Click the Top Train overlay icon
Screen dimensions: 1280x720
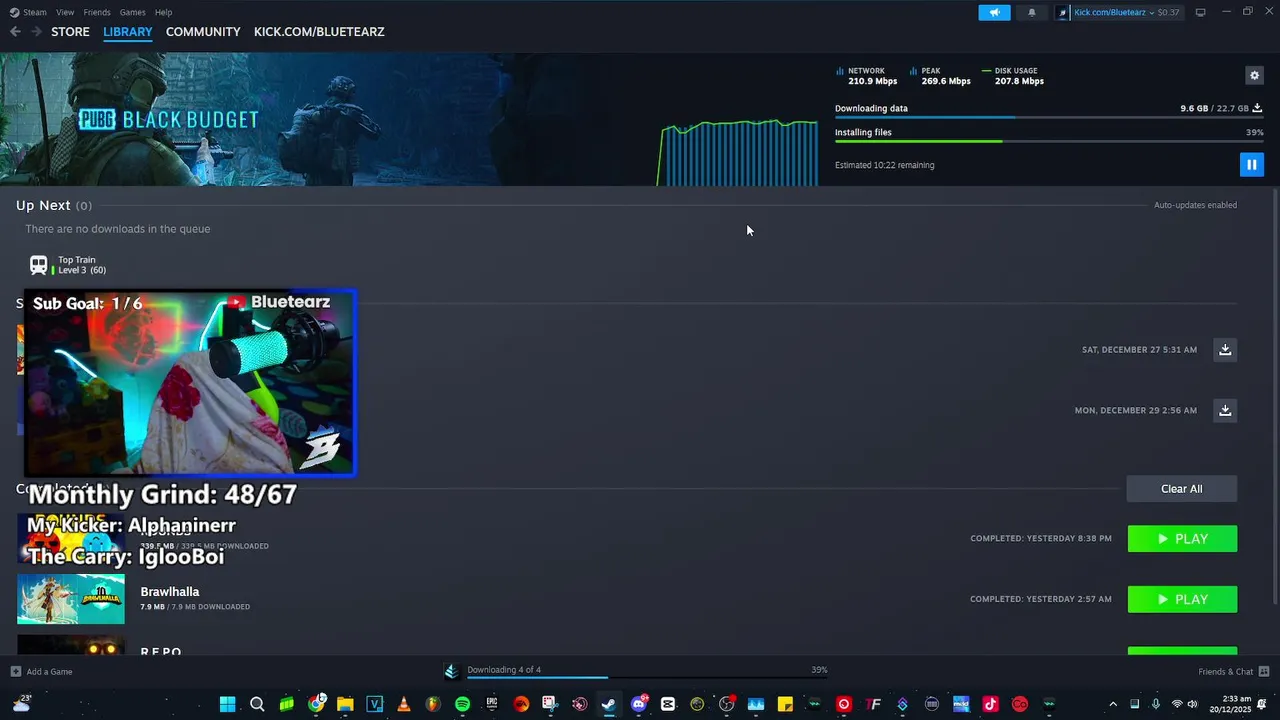(38, 265)
